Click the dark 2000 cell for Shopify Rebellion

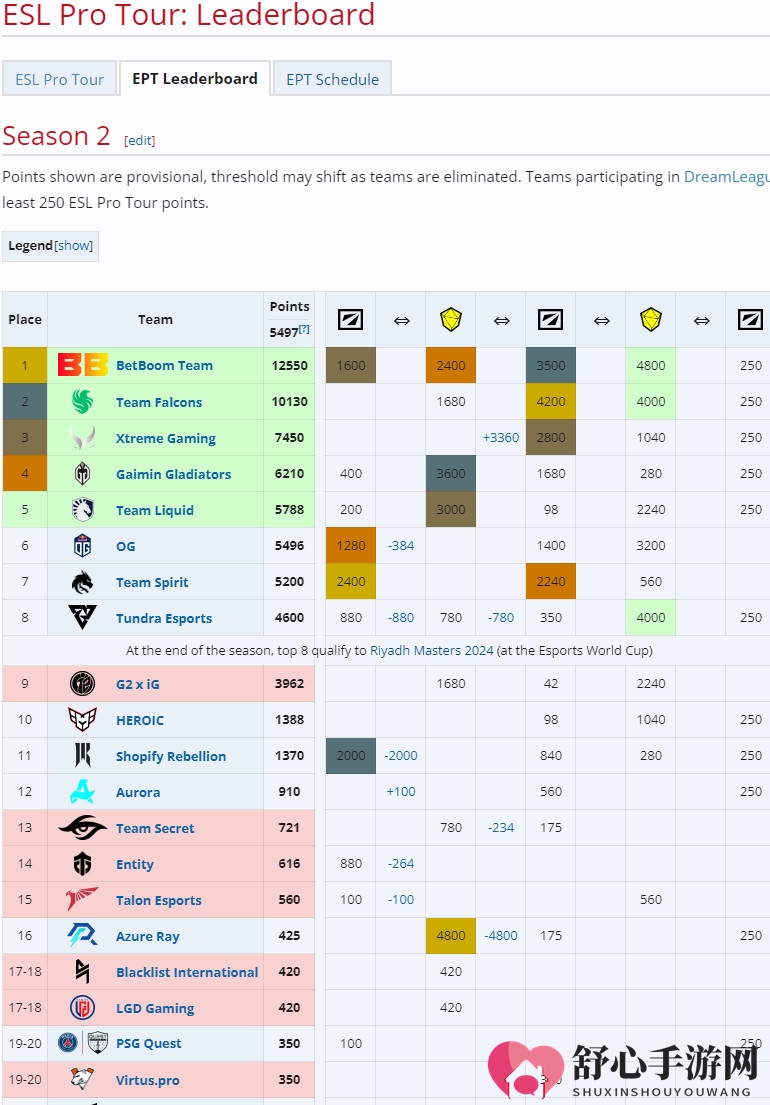click(351, 755)
